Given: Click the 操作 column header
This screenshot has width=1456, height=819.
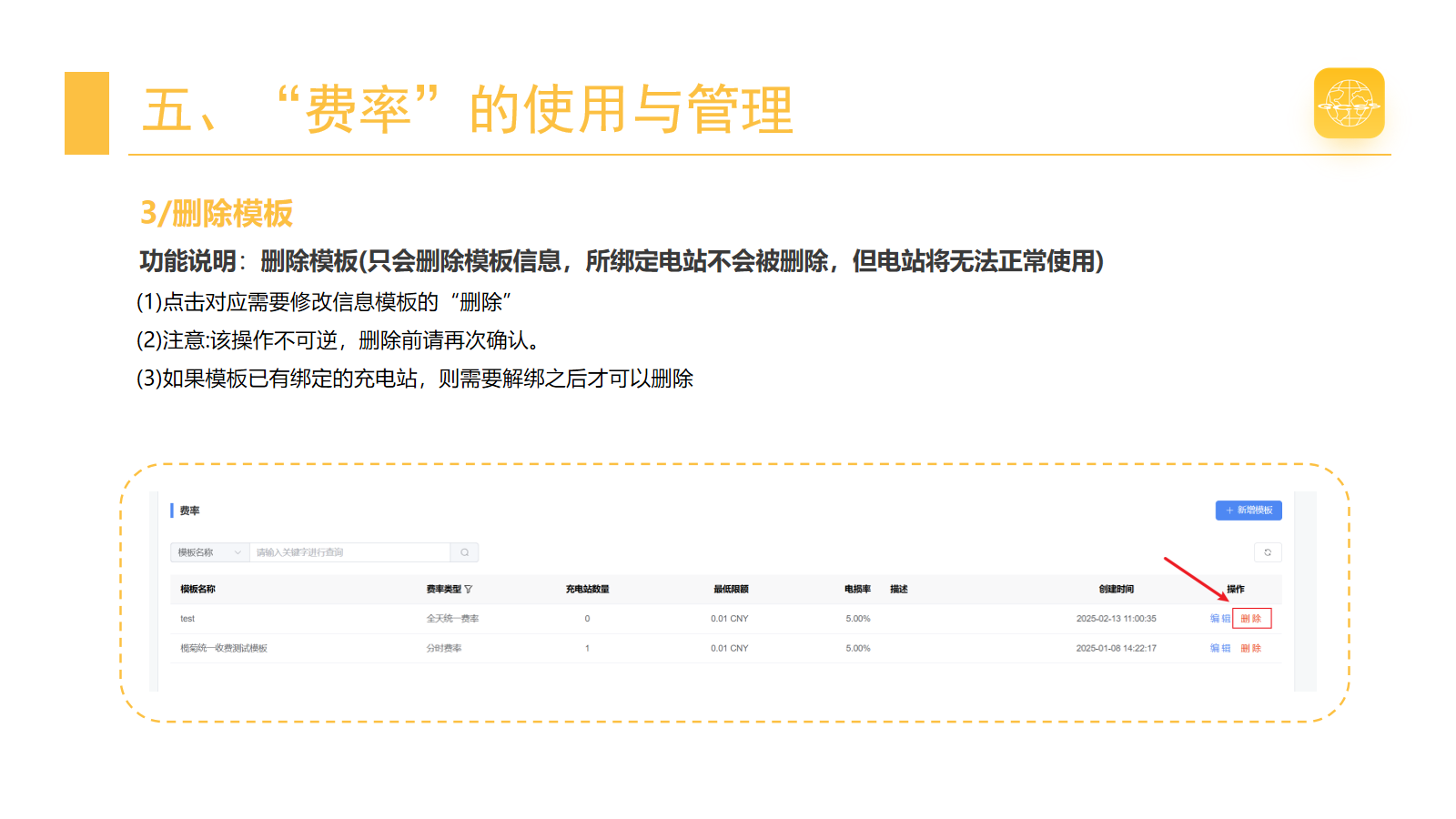Looking at the screenshot, I should pos(1236,590).
